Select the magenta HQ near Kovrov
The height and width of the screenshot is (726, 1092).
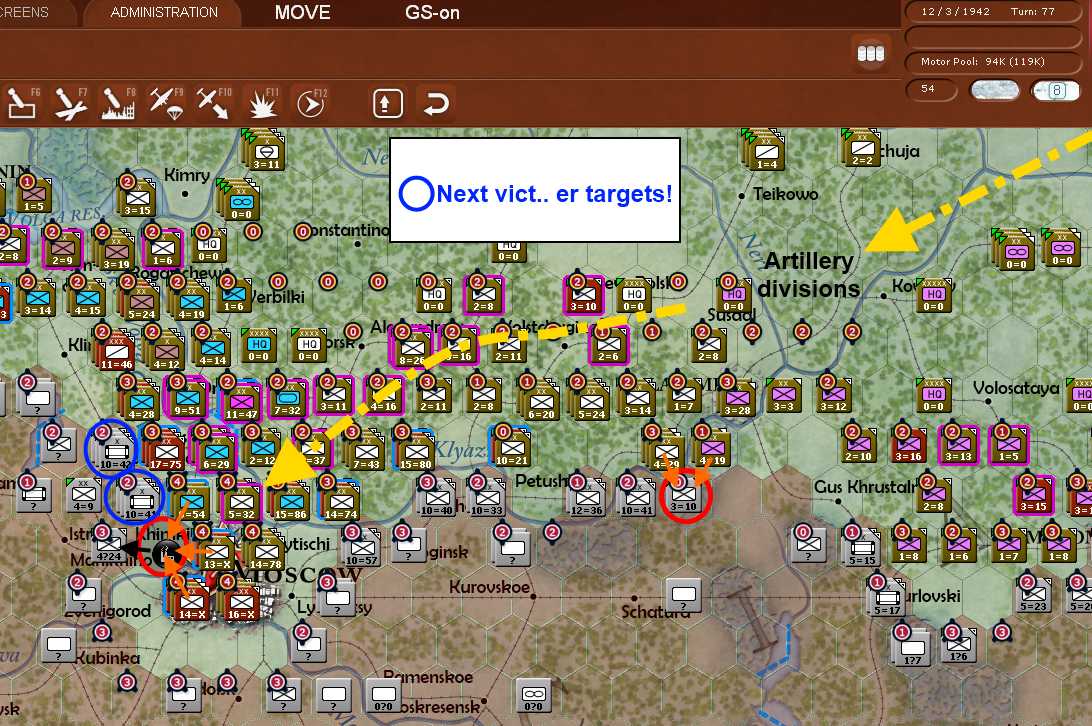click(x=933, y=295)
